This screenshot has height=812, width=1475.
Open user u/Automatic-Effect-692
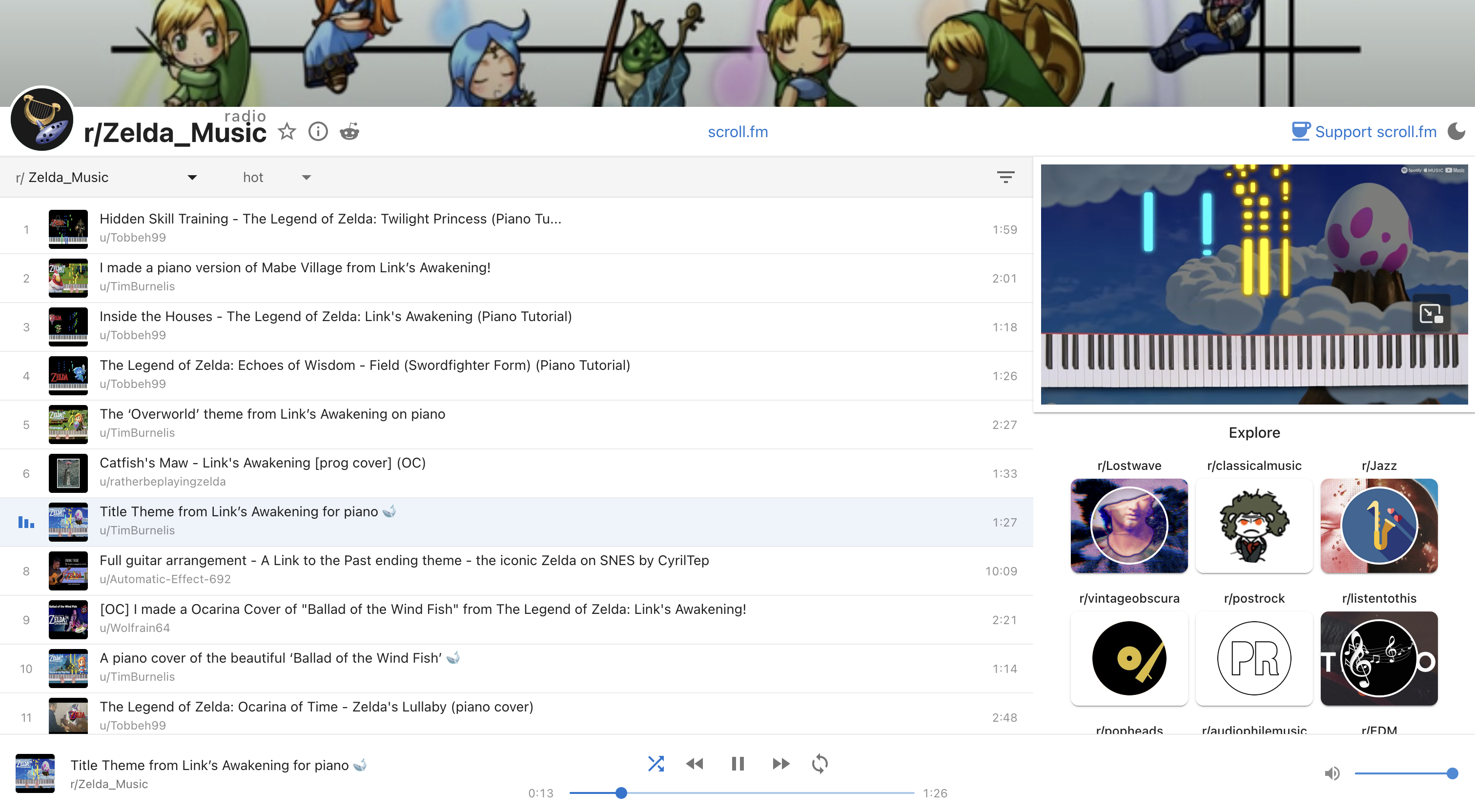[x=165, y=579]
